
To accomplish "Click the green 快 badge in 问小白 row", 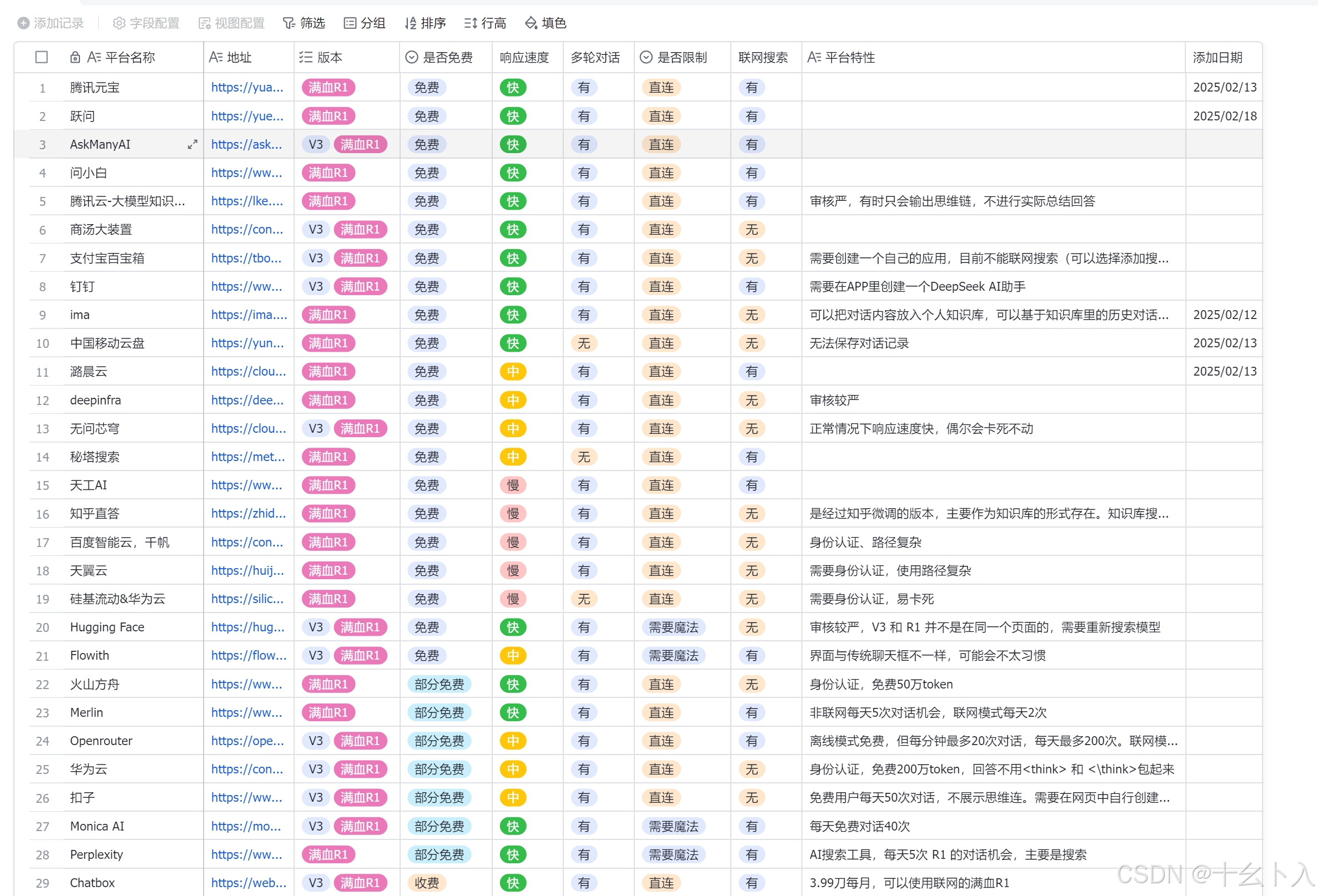I will pyautogui.click(x=513, y=173).
